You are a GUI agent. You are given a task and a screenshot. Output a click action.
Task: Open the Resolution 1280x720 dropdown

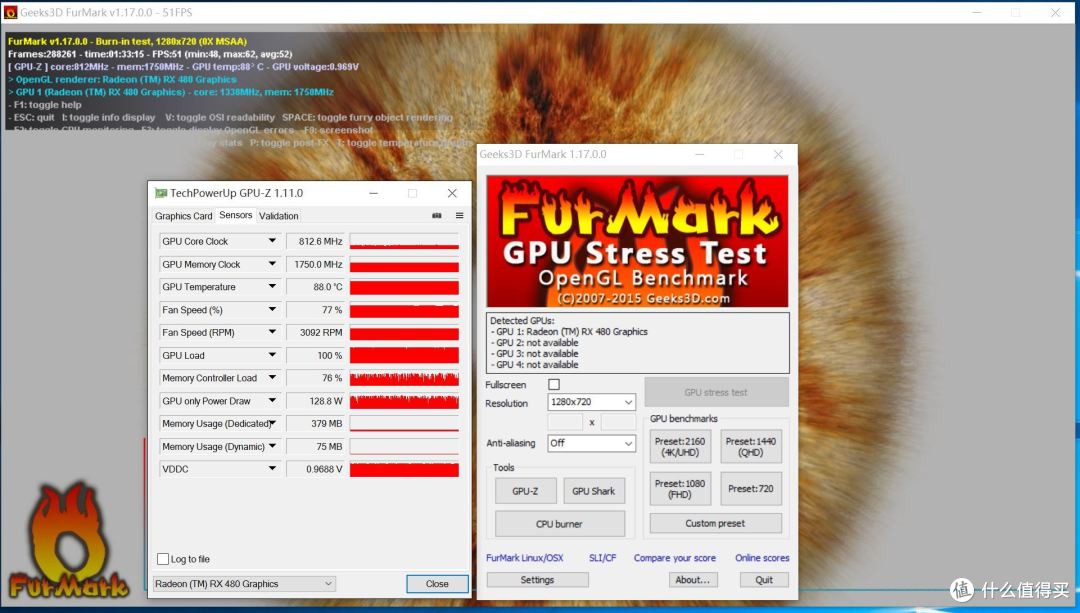click(x=592, y=402)
